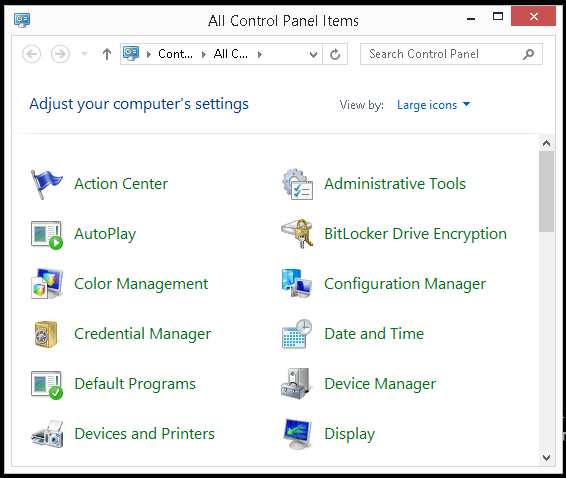This screenshot has height=478, width=566.
Task: Click the BitLocker padlock icon
Action: coord(297,234)
